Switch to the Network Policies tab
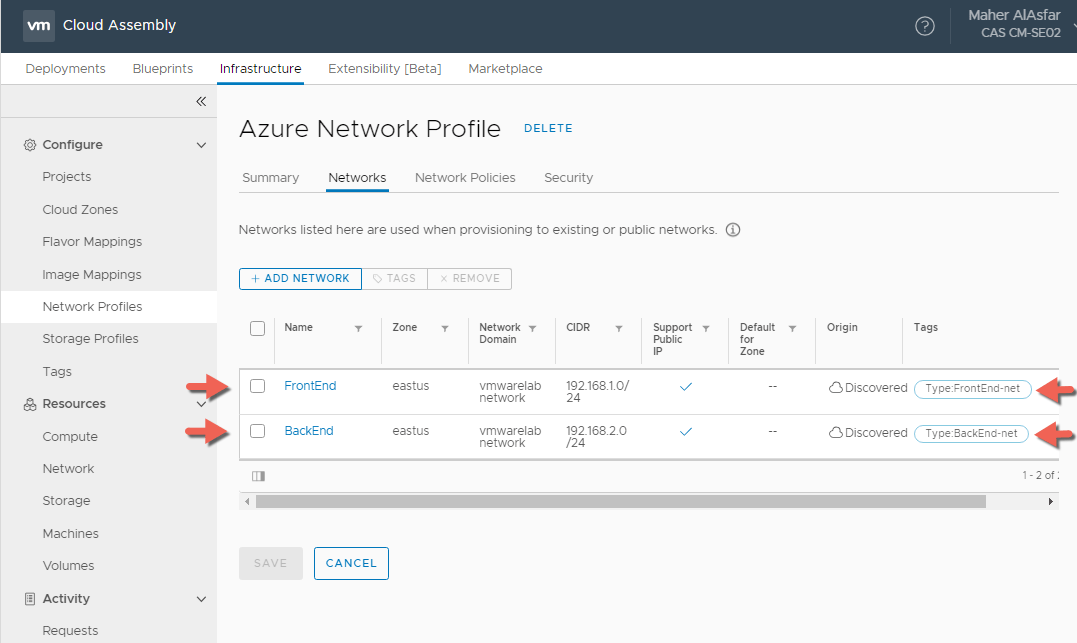This screenshot has height=643, width=1077. click(465, 178)
